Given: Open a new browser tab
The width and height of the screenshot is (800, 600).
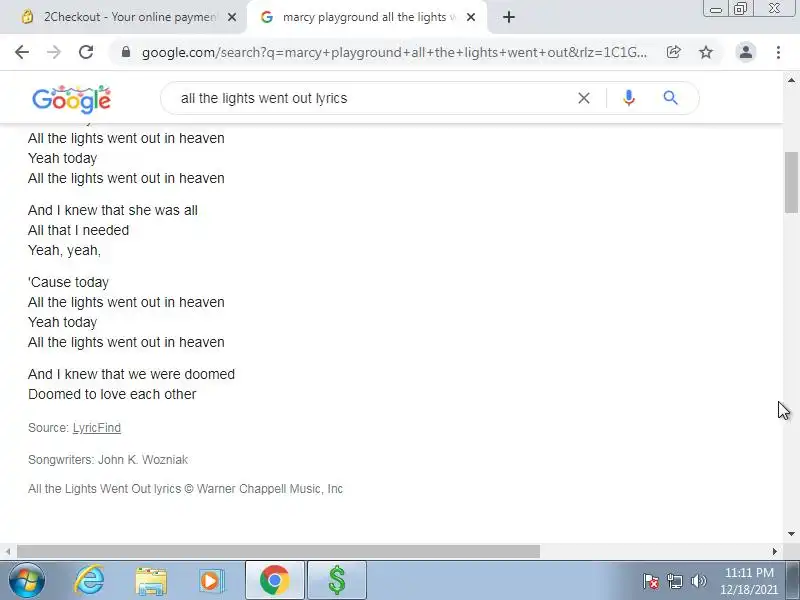Looking at the screenshot, I should [509, 17].
